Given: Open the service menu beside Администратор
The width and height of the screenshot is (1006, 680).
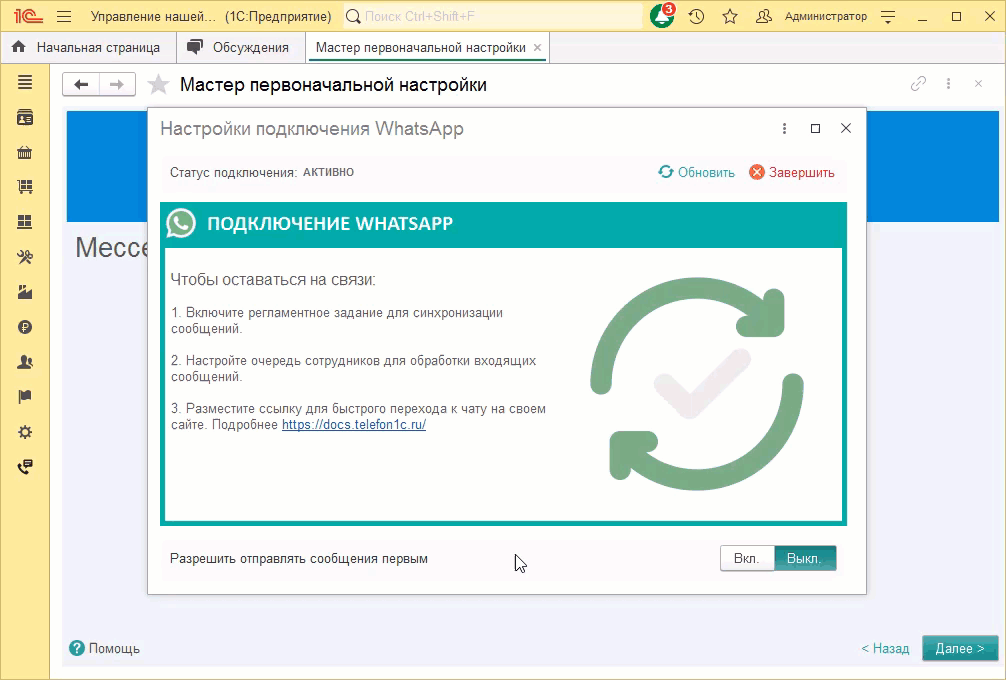Looking at the screenshot, I should point(887,16).
